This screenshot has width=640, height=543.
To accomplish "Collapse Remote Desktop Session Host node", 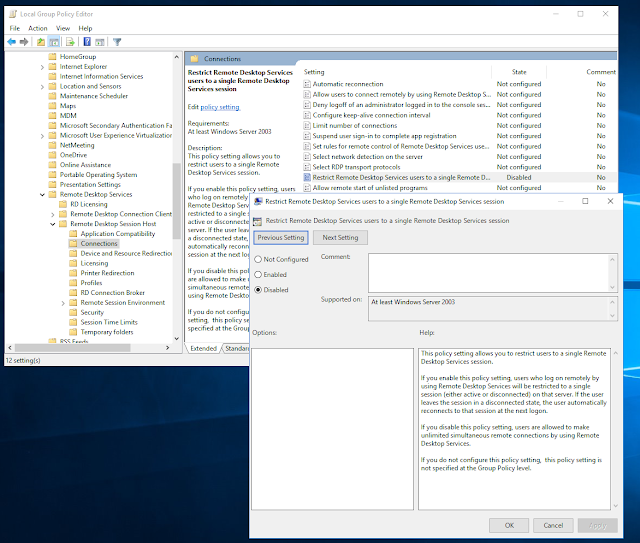I will 53,224.
